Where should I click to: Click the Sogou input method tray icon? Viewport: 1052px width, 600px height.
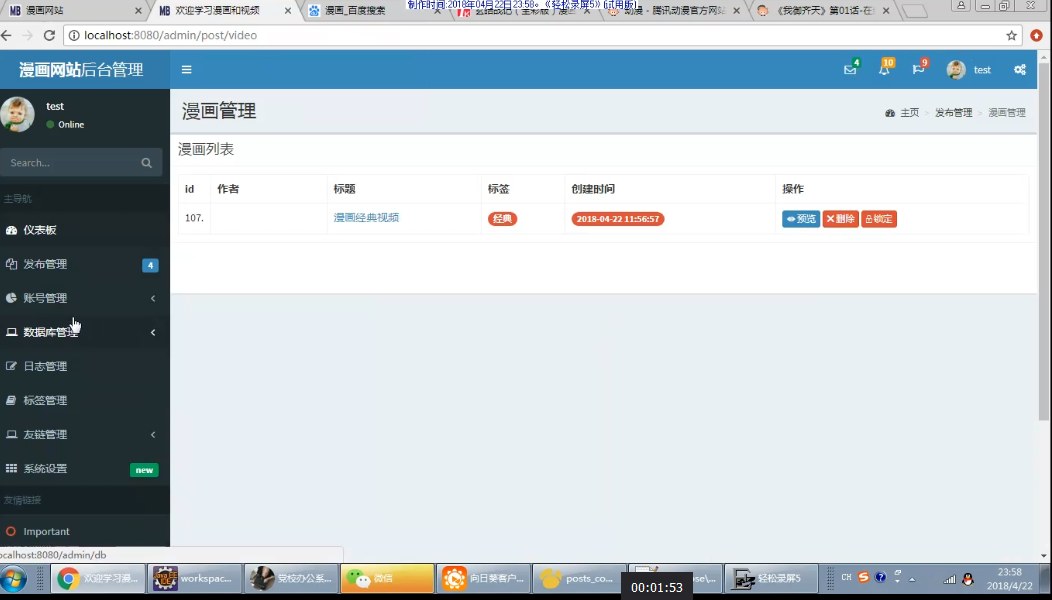coord(863,577)
